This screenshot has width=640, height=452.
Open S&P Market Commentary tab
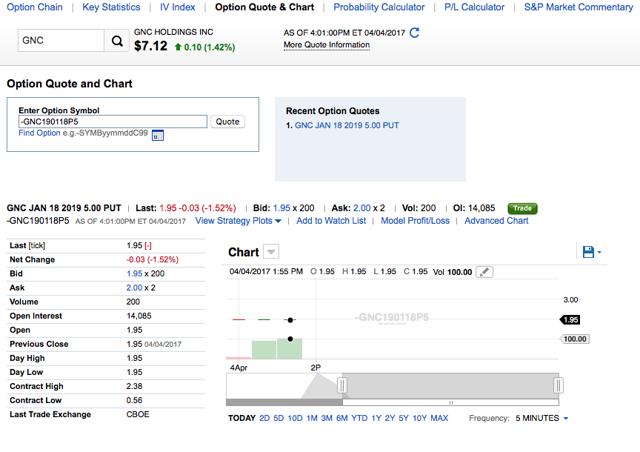point(578,7)
